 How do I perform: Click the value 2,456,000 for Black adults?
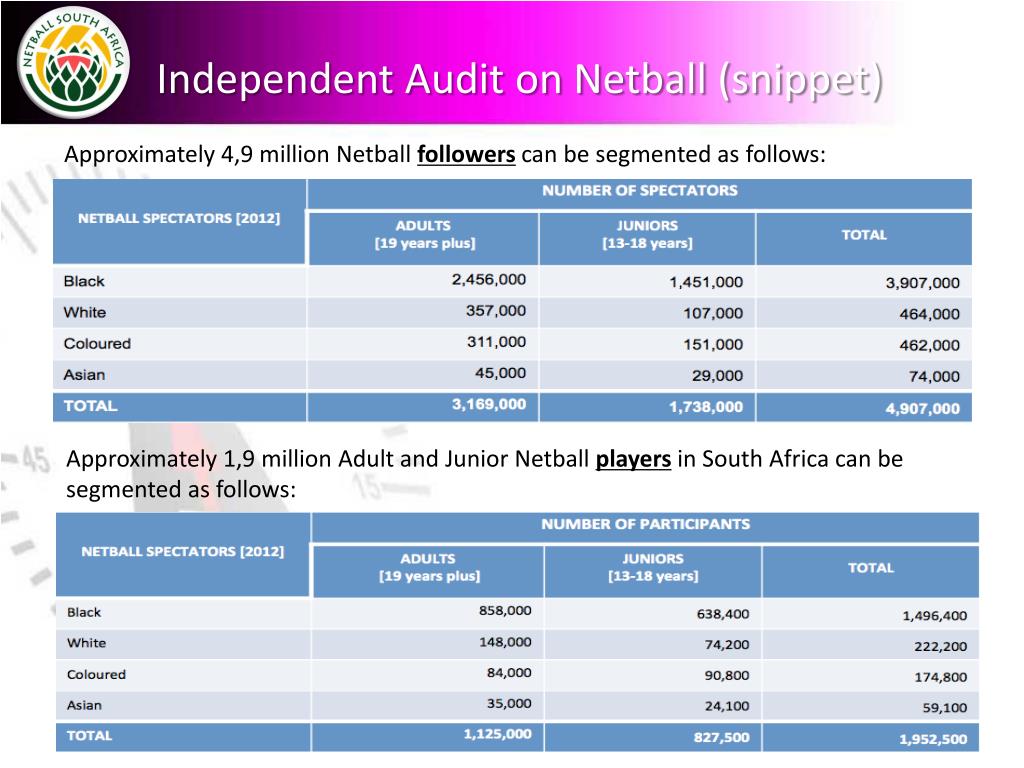pyautogui.click(x=488, y=280)
